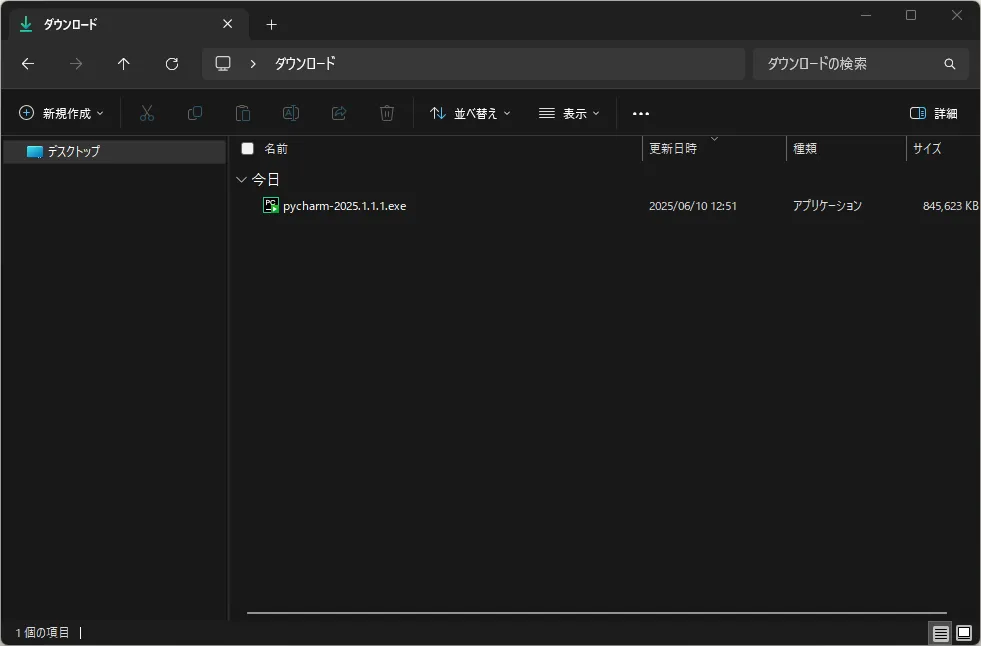Click the 845,623 KB size cell
The width and height of the screenshot is (981, 646).
950,206
